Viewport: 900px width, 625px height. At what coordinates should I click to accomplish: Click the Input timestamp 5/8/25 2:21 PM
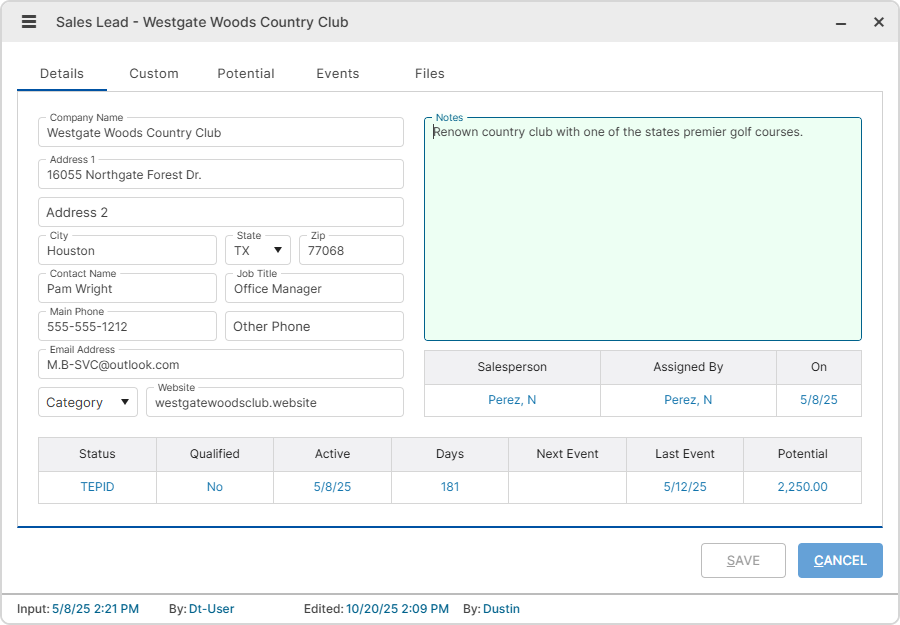pos(95,609)
